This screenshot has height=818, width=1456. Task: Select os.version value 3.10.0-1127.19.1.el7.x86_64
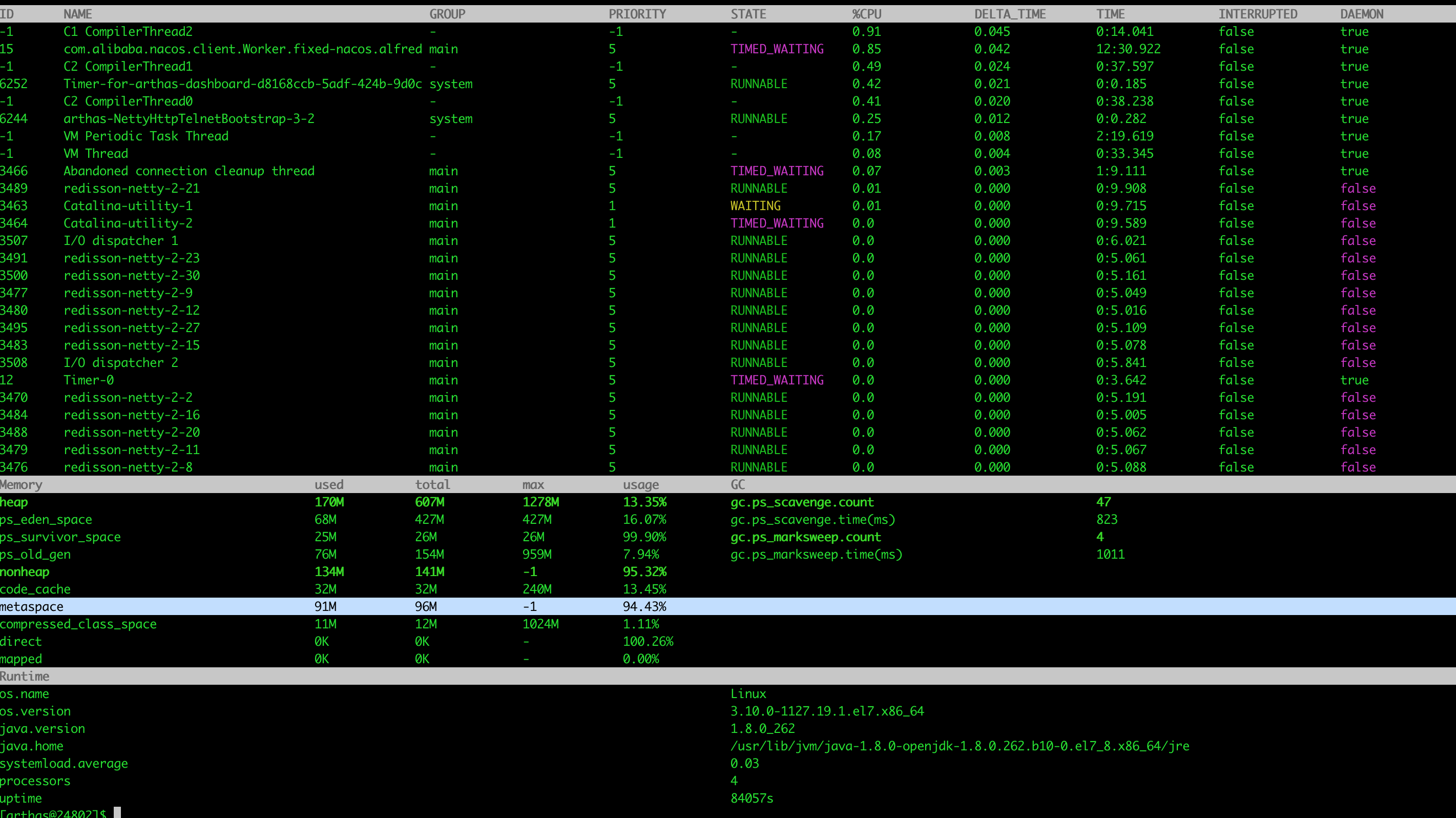pos(827,712)
